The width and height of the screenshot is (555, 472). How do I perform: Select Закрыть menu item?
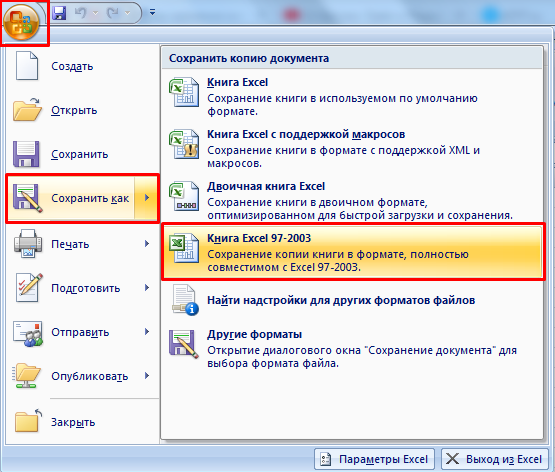click(x=82, y=421)
